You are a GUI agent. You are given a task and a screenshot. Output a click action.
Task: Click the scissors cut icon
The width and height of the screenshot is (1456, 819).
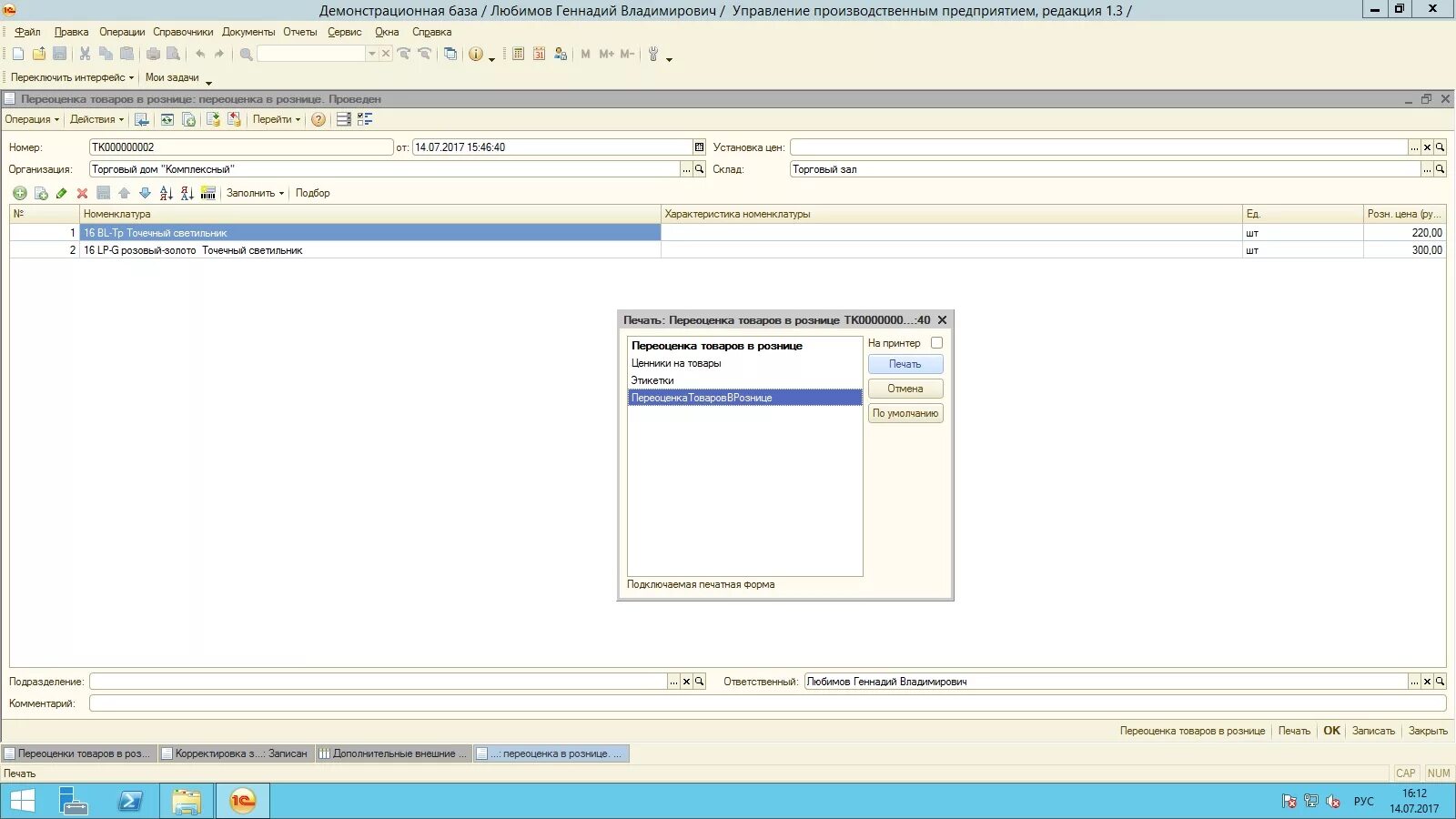85,55
